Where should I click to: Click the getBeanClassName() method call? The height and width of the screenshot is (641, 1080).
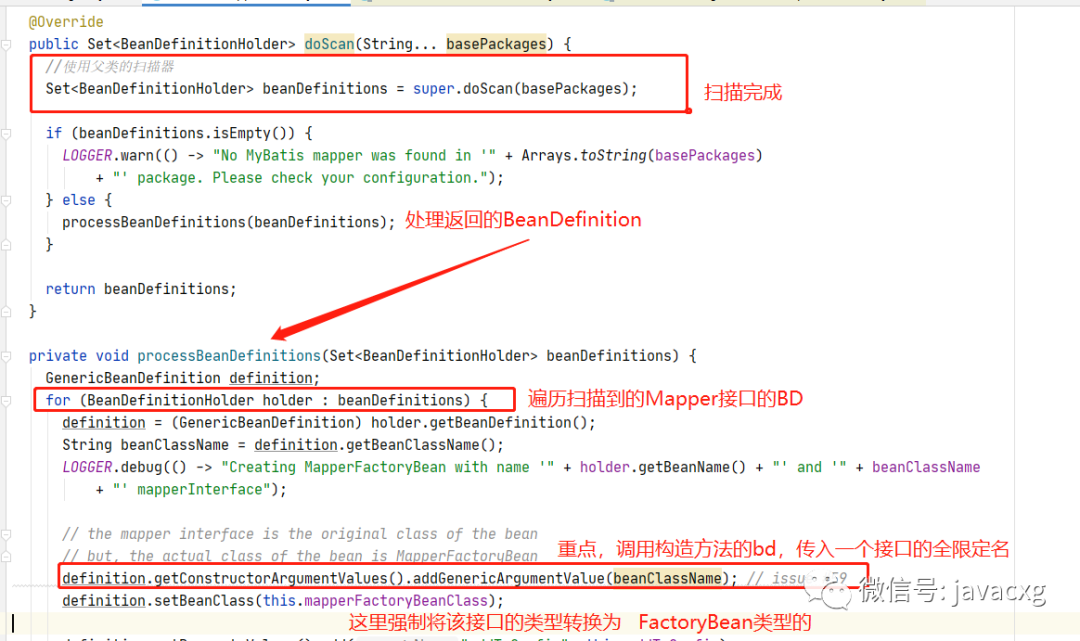(420, 445)
